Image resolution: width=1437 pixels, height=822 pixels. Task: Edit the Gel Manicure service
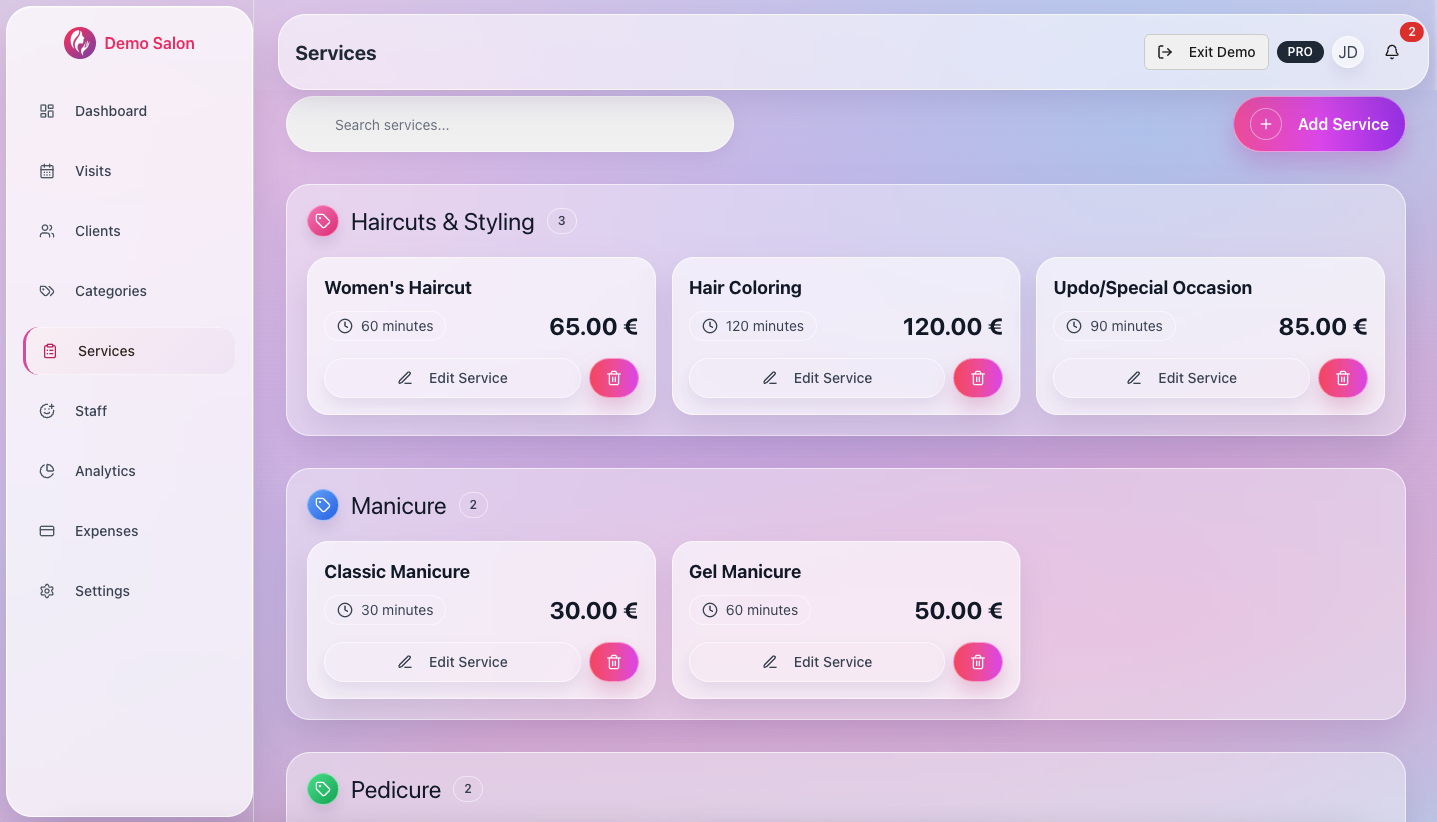(817, 662)
